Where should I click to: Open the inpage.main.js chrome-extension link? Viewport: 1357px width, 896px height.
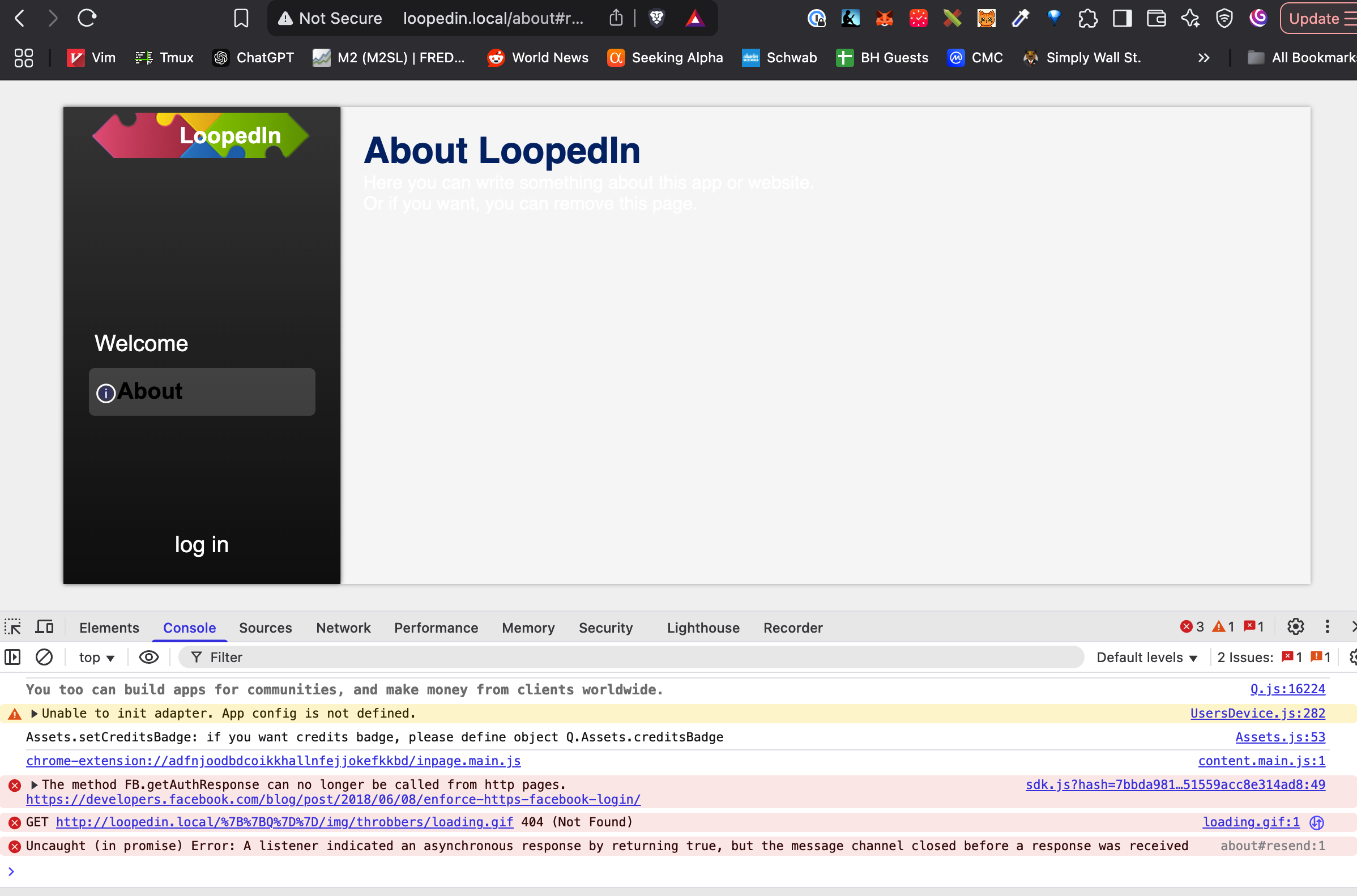pos(273,761)
